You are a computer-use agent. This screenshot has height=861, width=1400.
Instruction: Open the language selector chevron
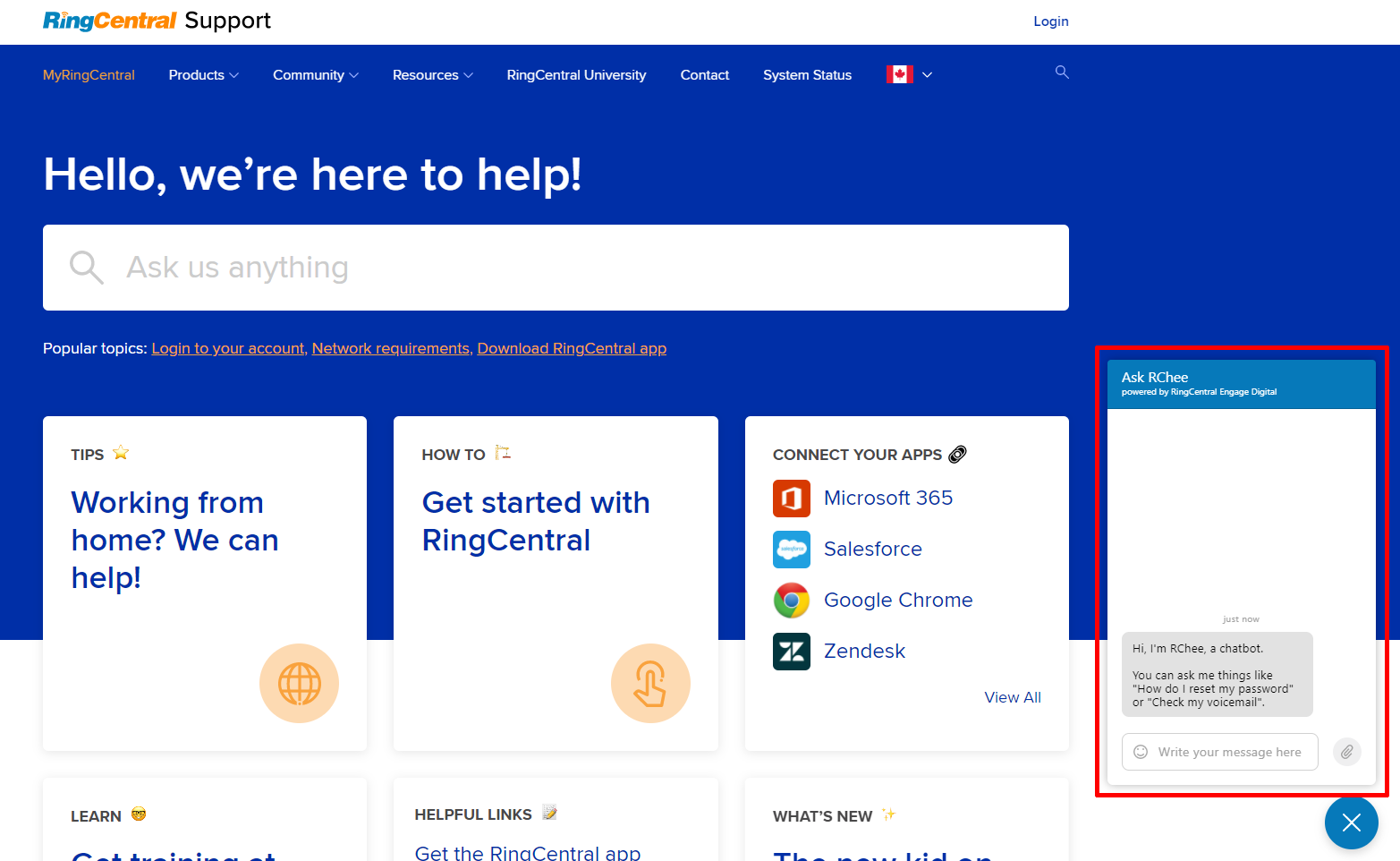[x=928, y=74]
